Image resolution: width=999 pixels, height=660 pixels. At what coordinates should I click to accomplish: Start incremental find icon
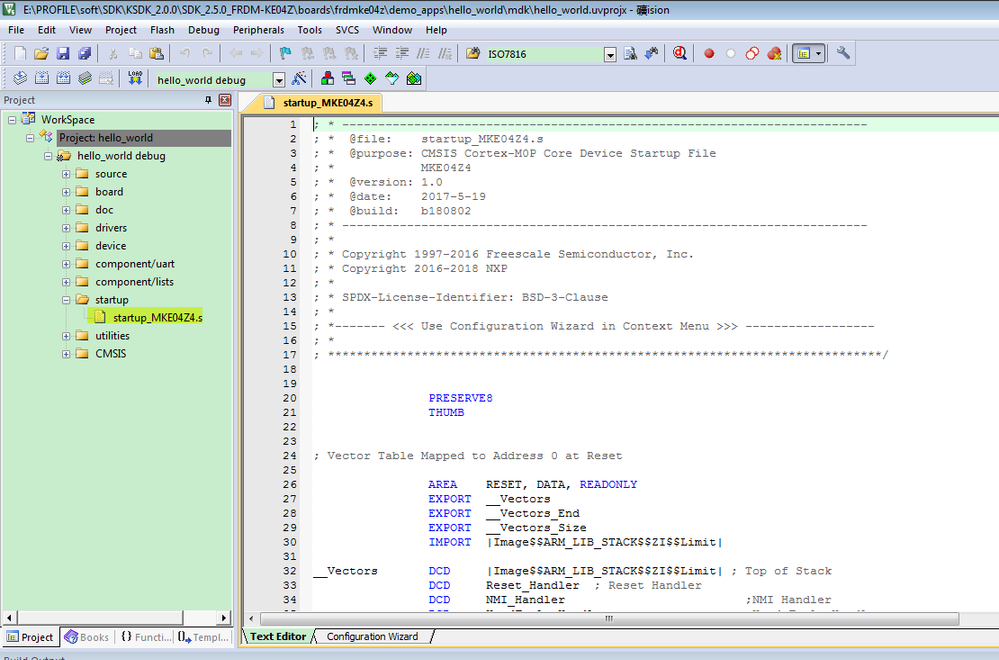click(651, 54)
